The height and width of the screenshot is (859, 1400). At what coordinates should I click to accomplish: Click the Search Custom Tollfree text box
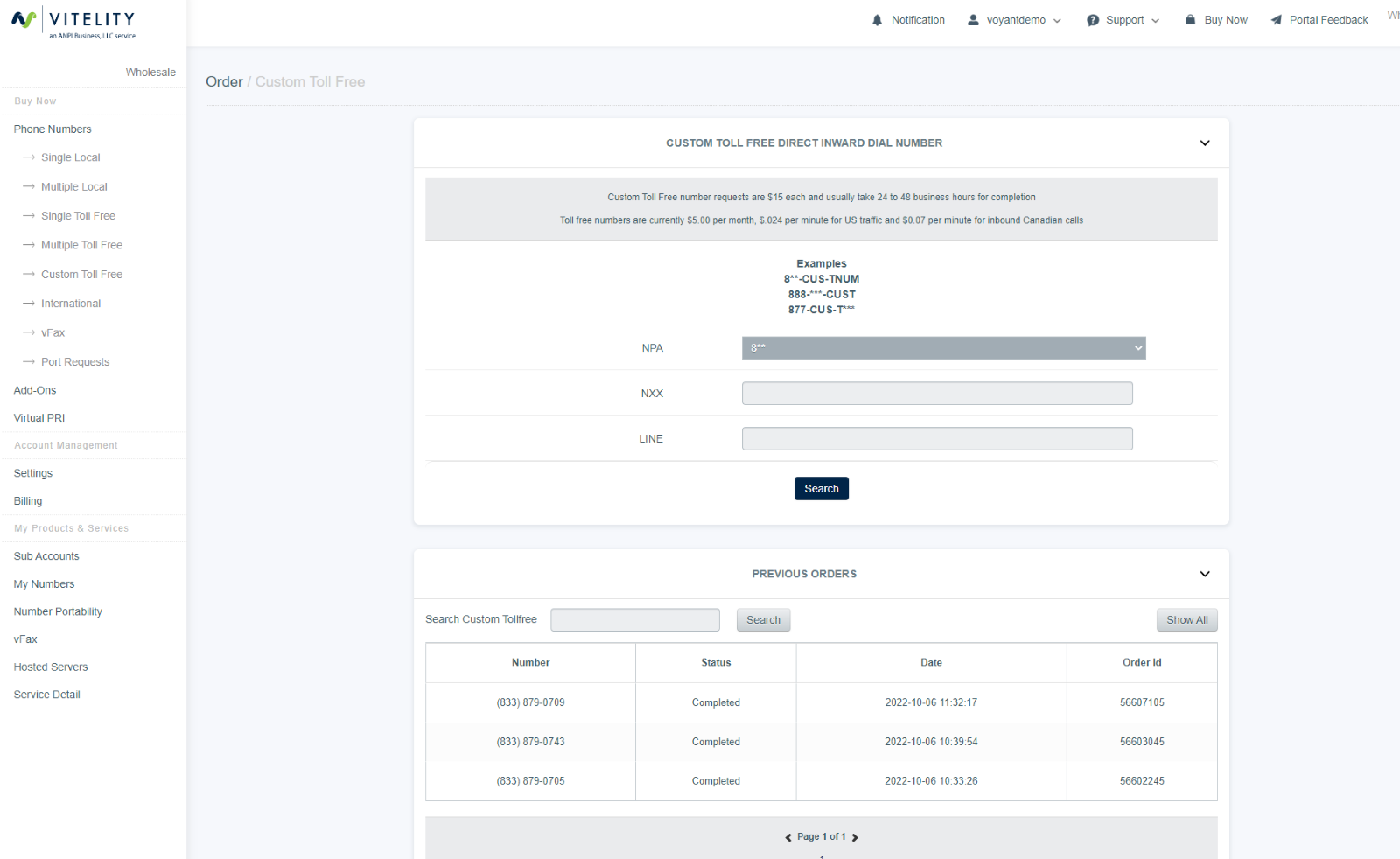(635, 619)
